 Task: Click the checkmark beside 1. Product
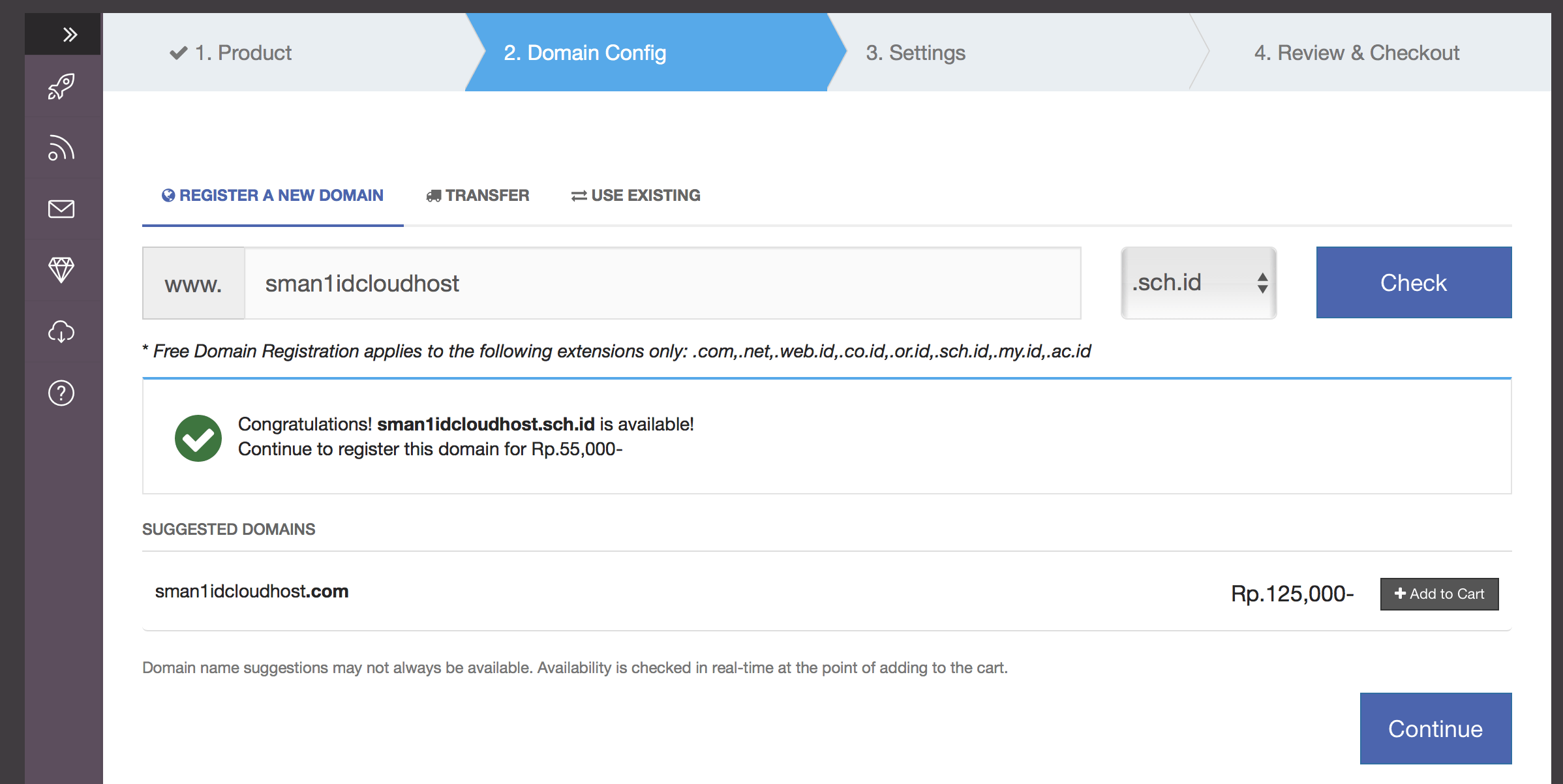click(x=178, y=53)
